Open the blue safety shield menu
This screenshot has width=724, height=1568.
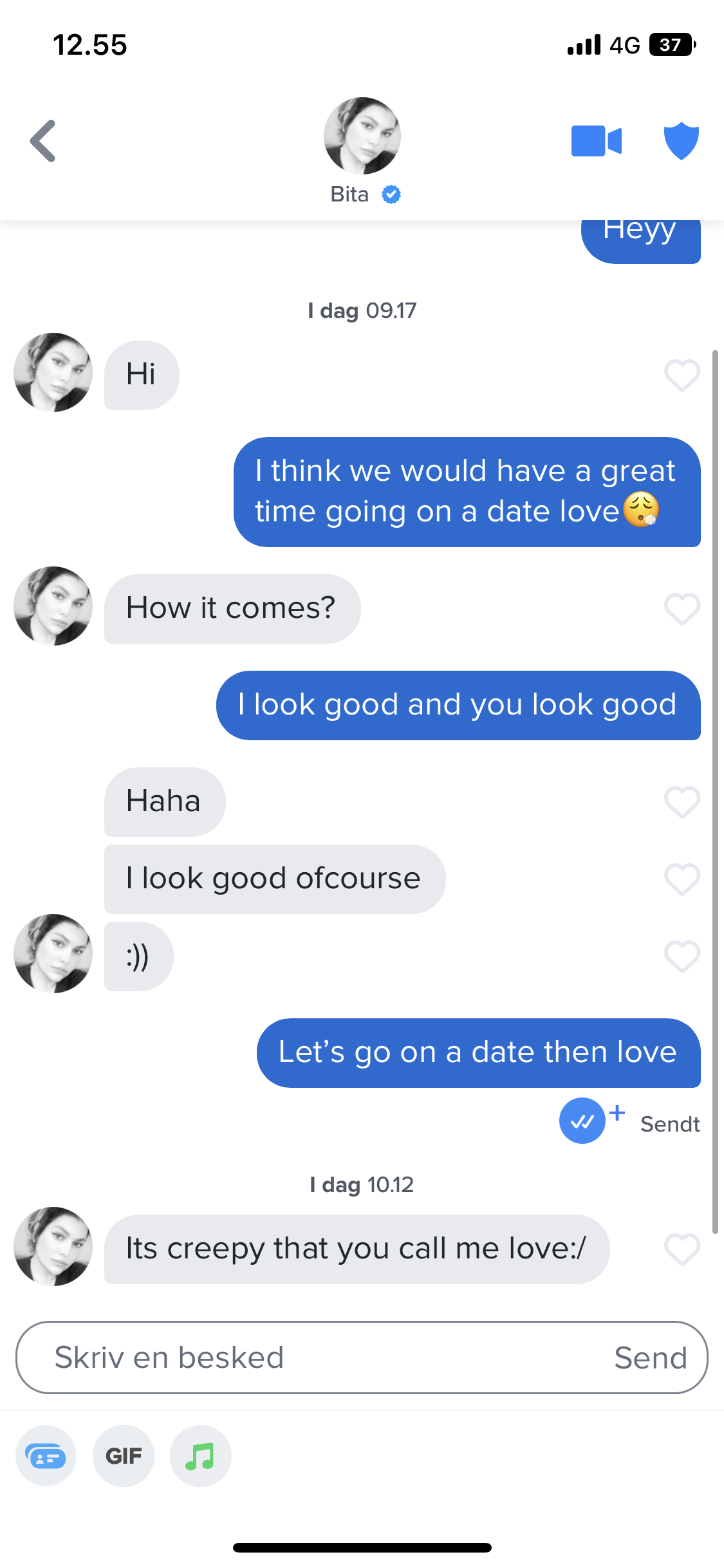681,140
